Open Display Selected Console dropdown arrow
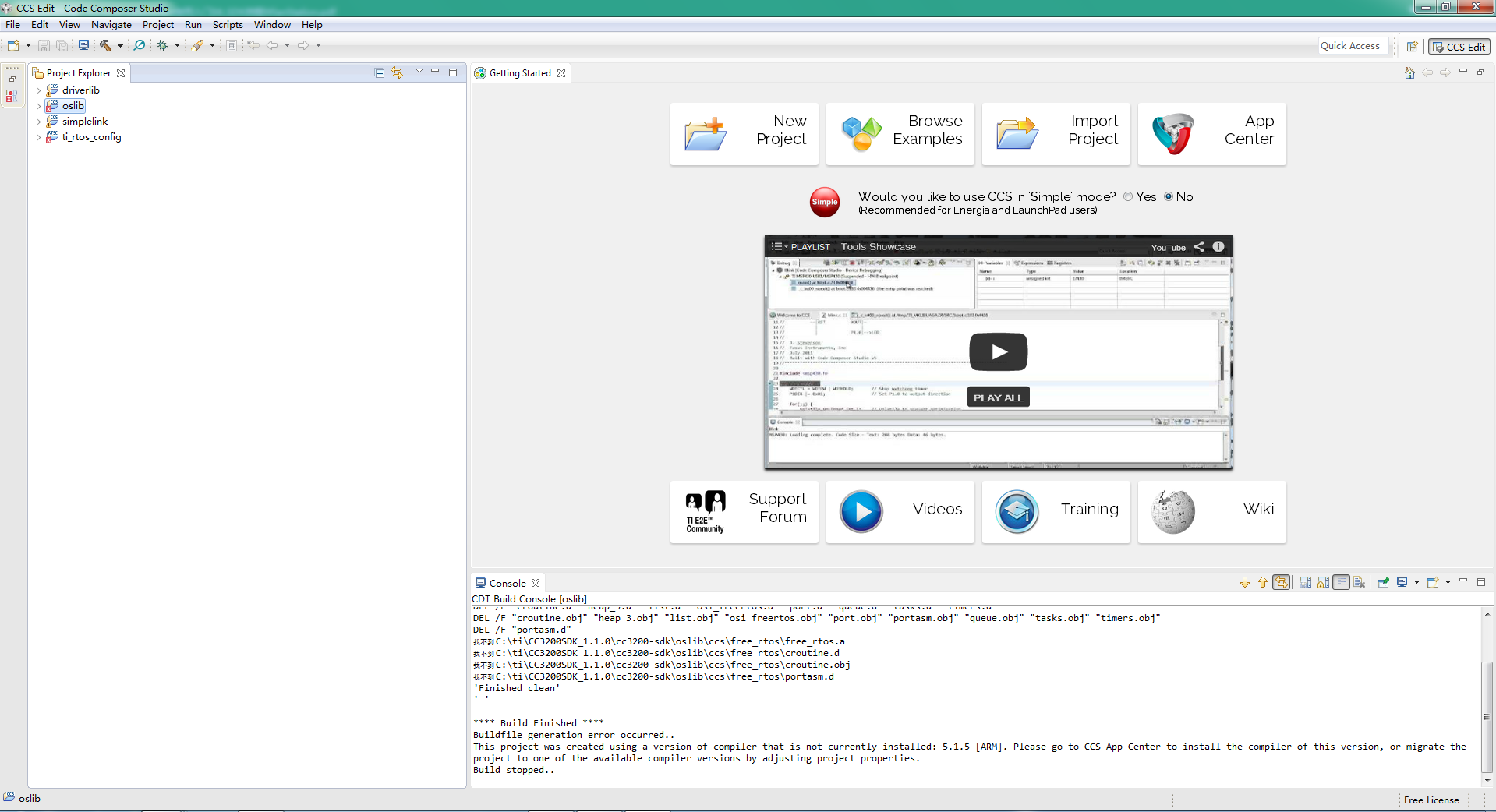The height and width of the screenshot is (812, 1496). point(1416,582)
